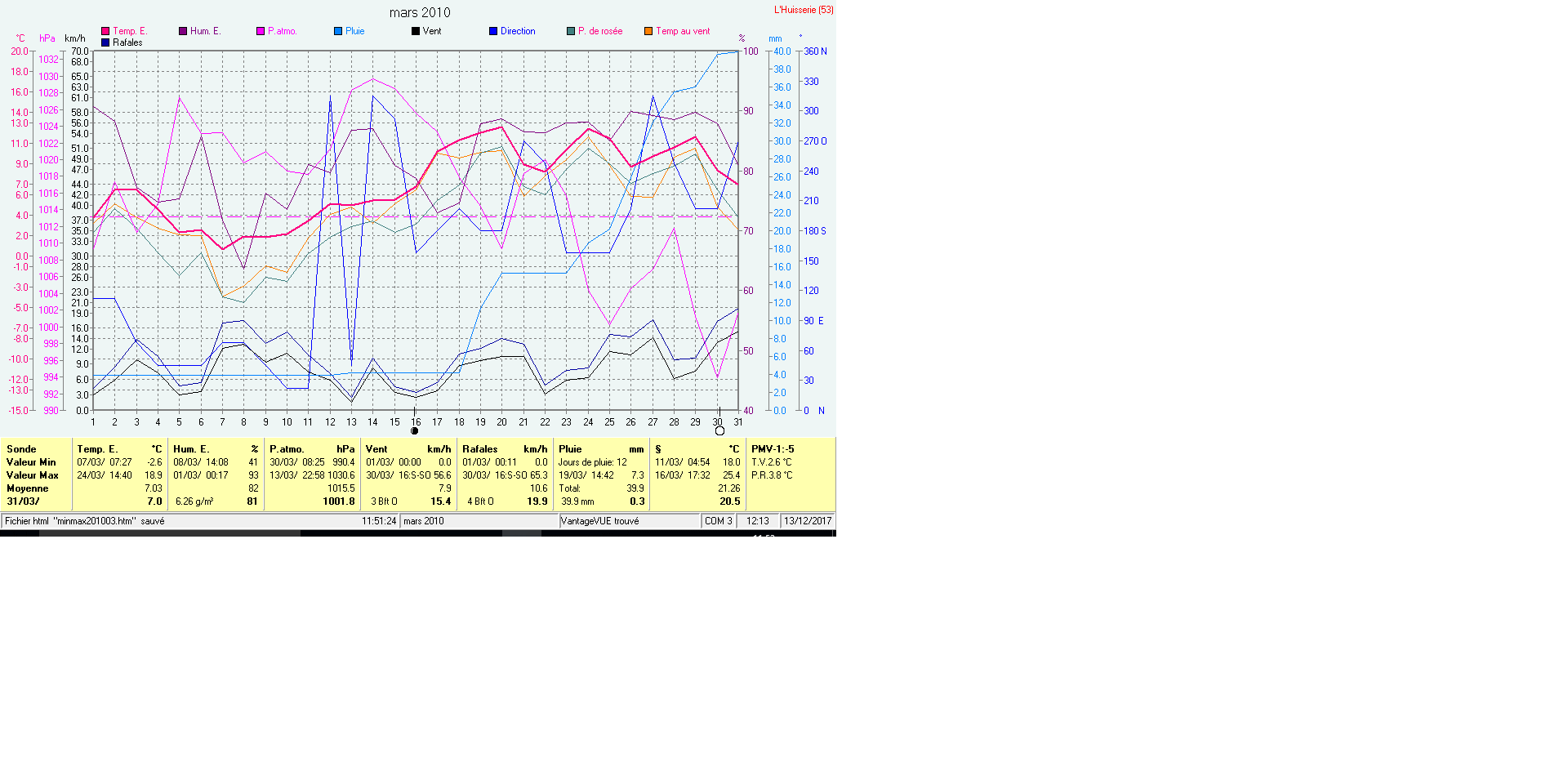Click the '90 E' direction axis label
The height and width of the screenshot is (762, 1568).
[x=814, y=321]
